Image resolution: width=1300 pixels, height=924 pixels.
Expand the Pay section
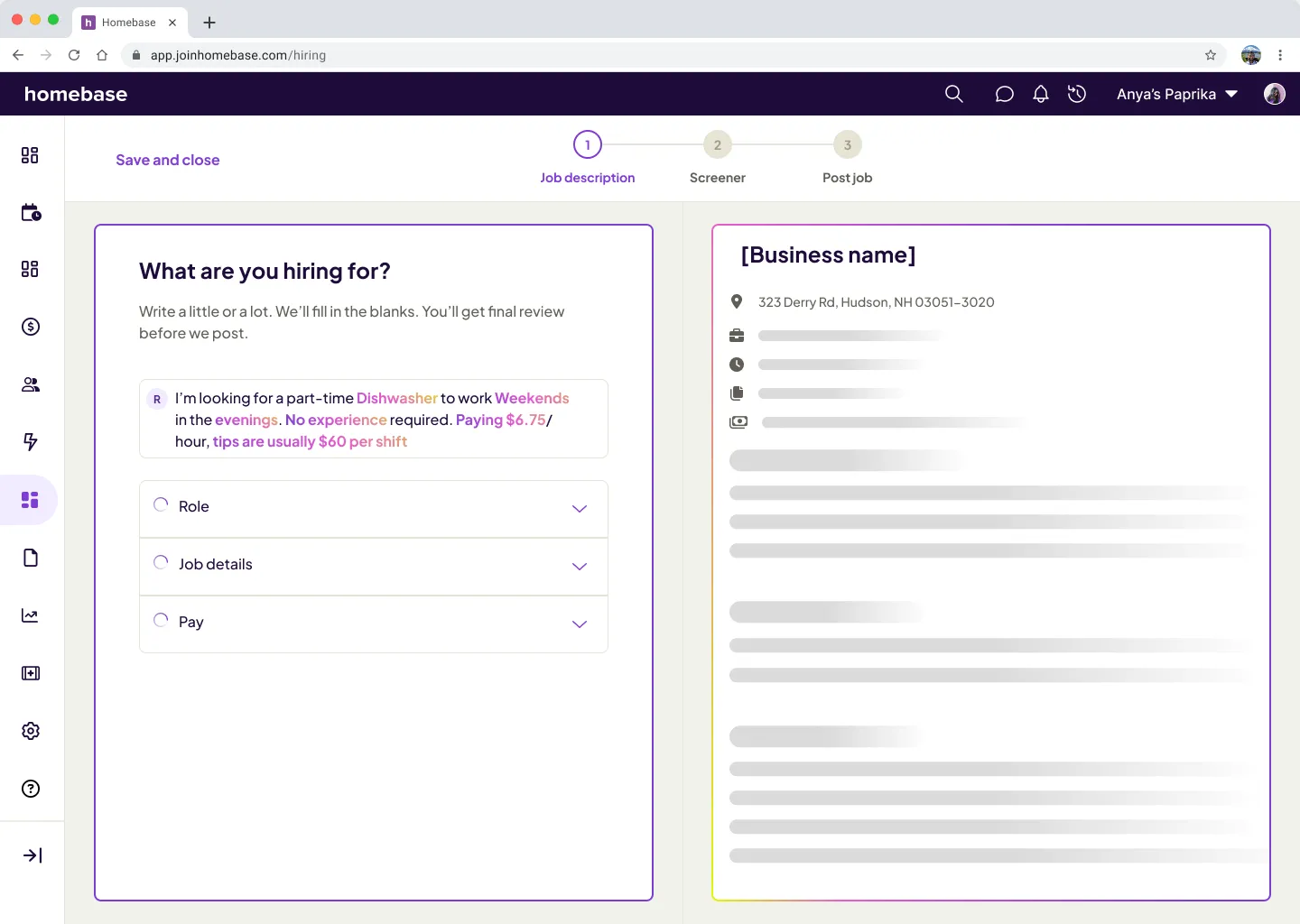(x=374, y=624)
